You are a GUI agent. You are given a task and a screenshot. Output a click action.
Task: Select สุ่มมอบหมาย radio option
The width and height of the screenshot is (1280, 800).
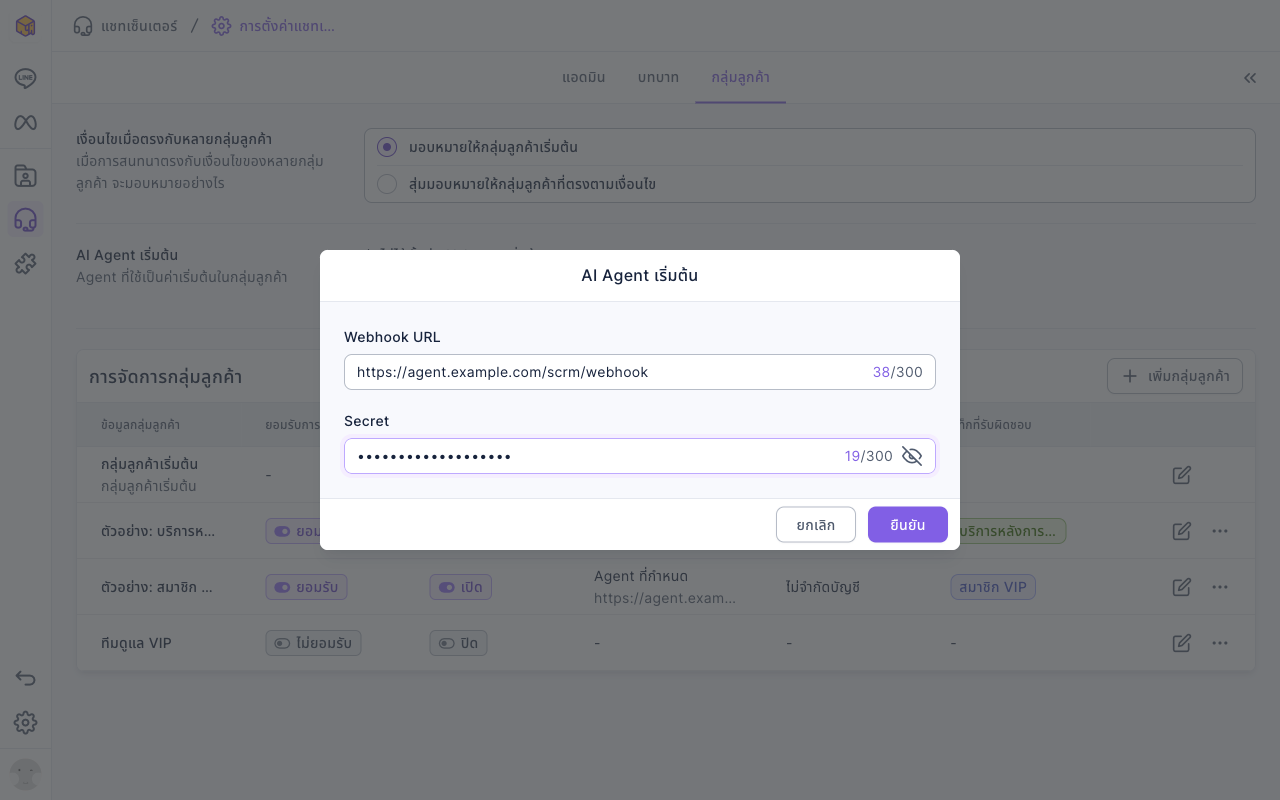tap(387, 184)
